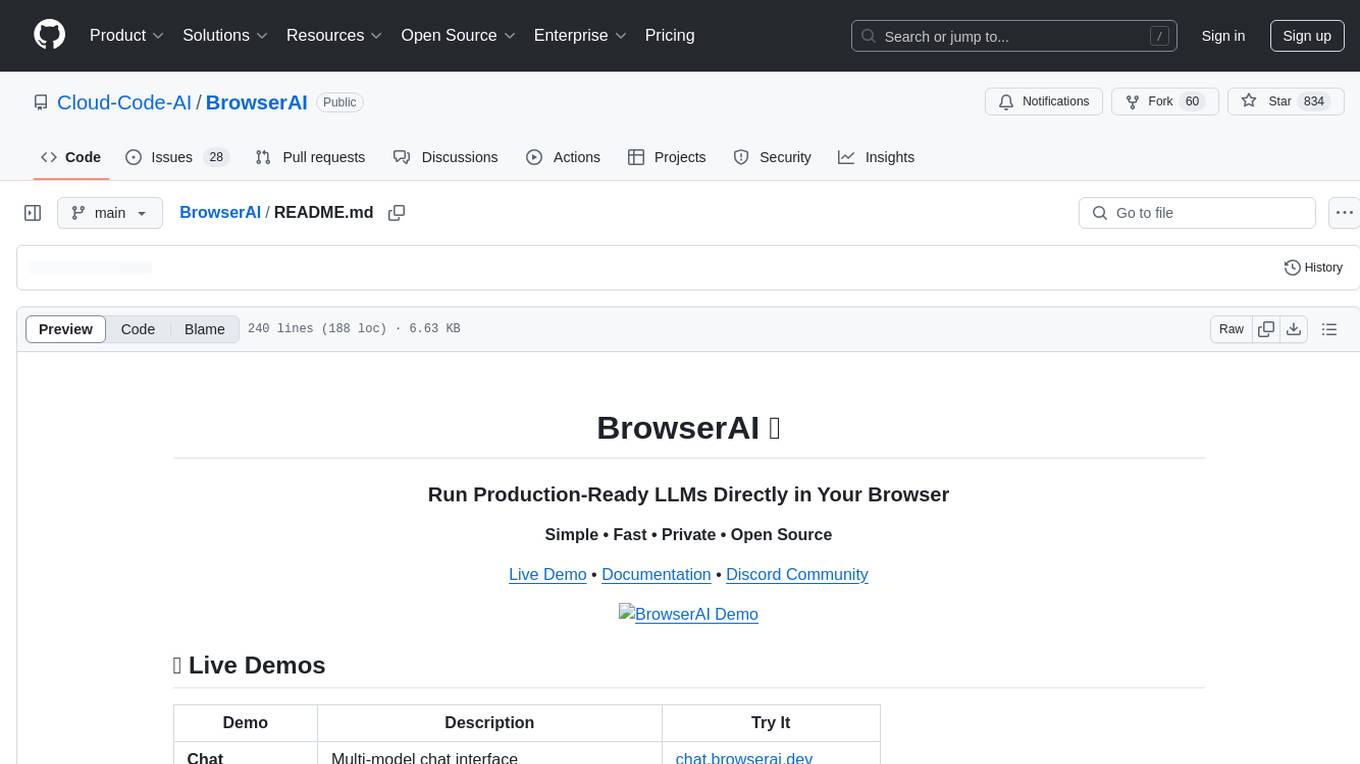The image size is (1360, 764).
Task: Open the Discord Community link
Action: [x=797, y=574]
